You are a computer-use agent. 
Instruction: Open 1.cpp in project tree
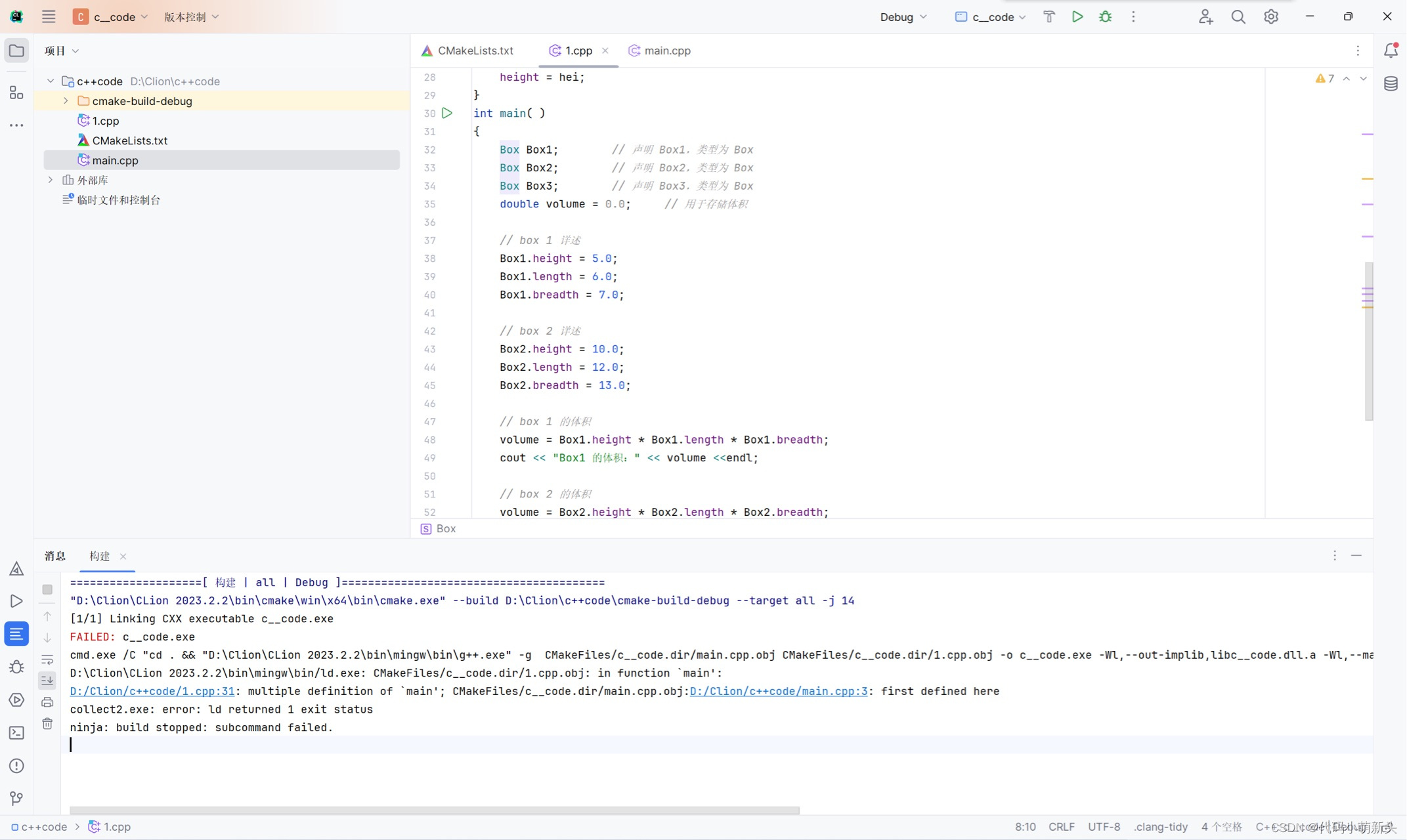(x=105, y=121)
